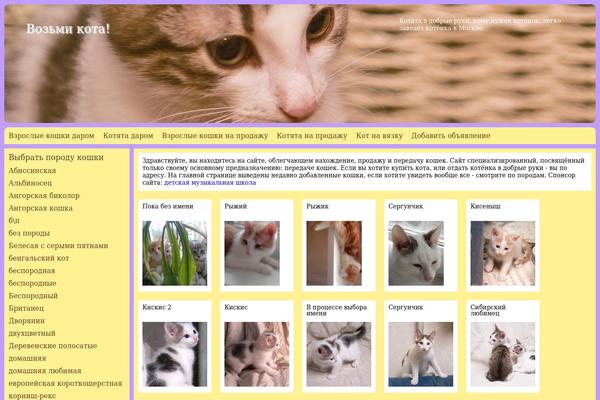Click the 'Рыжик' card title
This screenshot has height=400, width=600.
pyautogui.click(x=317, y=206)
